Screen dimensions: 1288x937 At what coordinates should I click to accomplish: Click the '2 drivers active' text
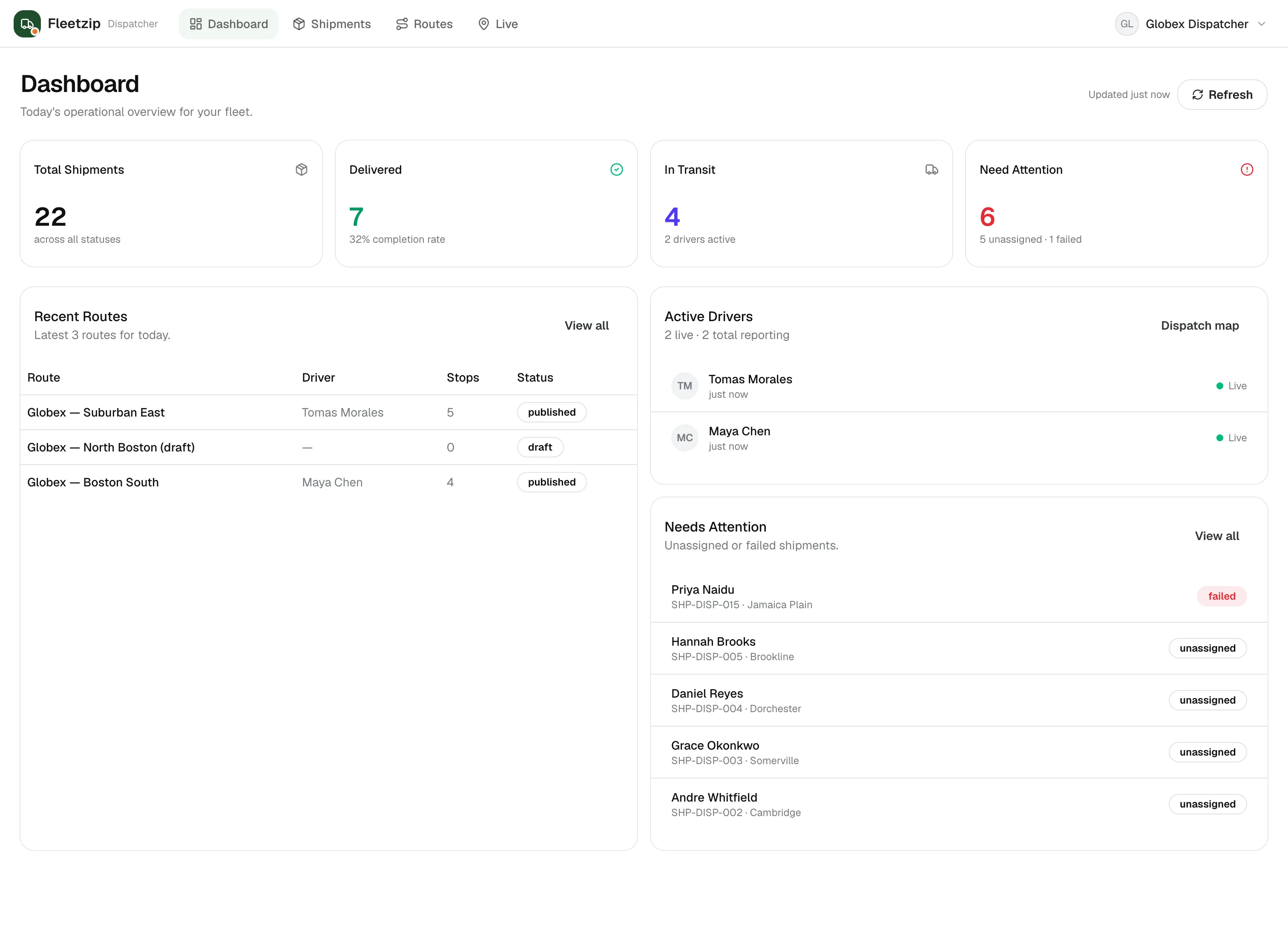click(x=700, y=240)
